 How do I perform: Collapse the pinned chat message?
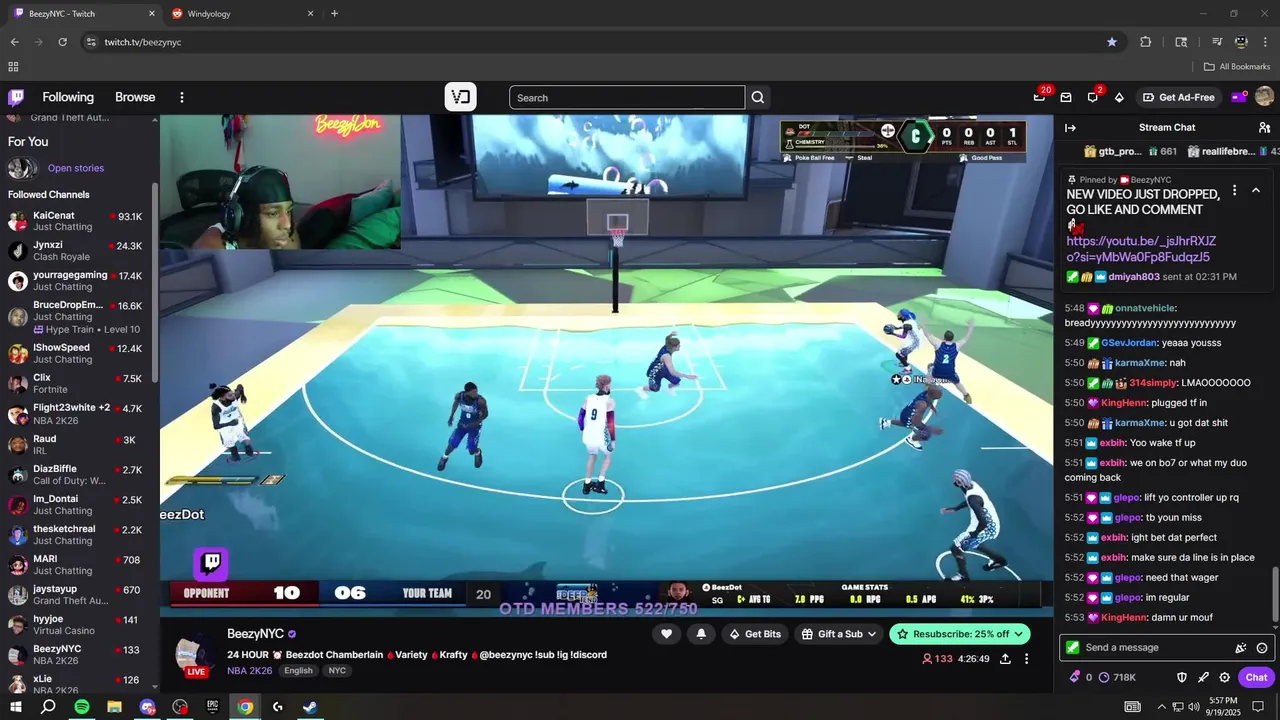[1256, 190]
